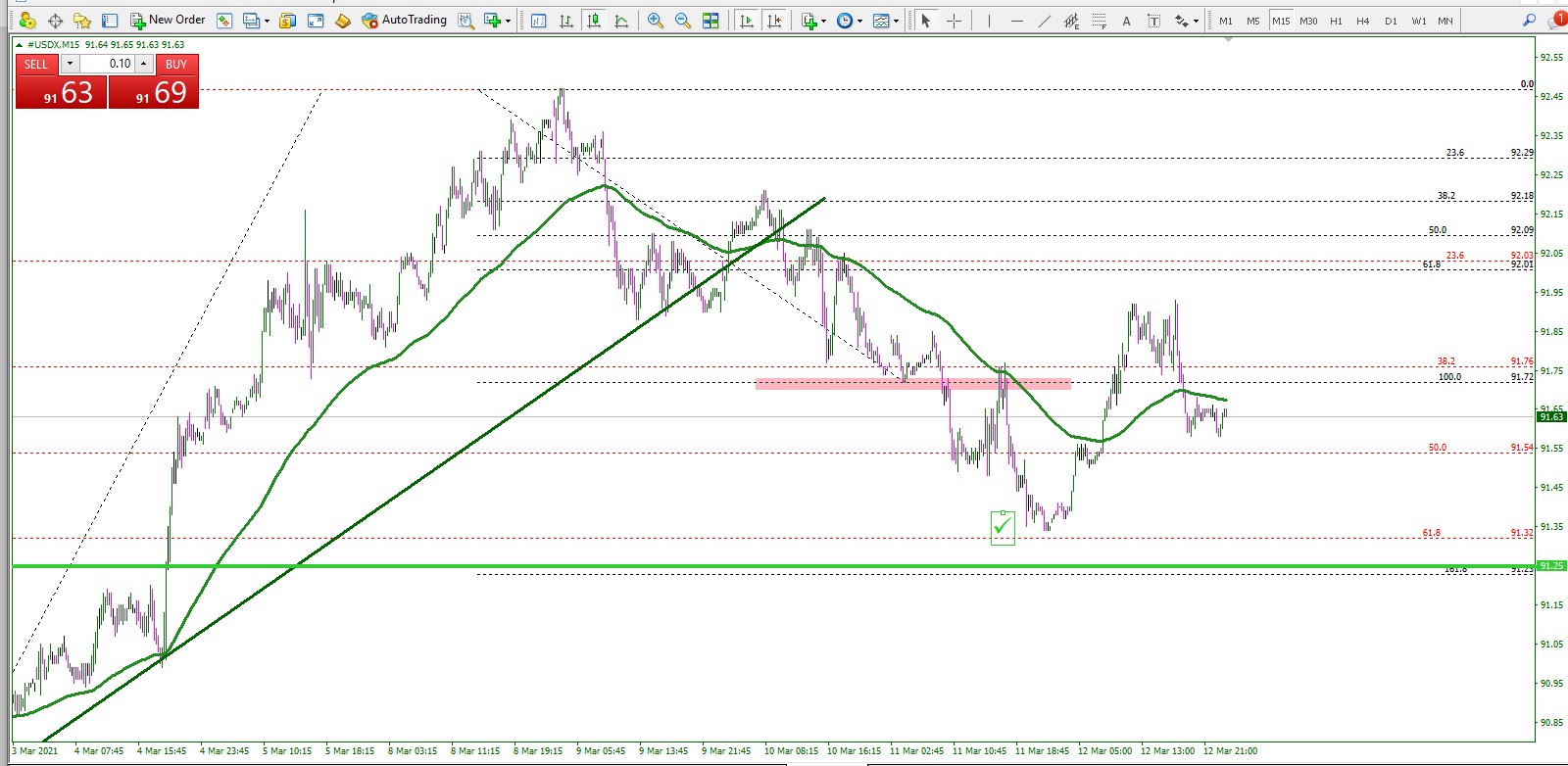Switch to D1 daily timeframe
The height and width of the screenshot is (766, 1568).
pos(1391,21)
